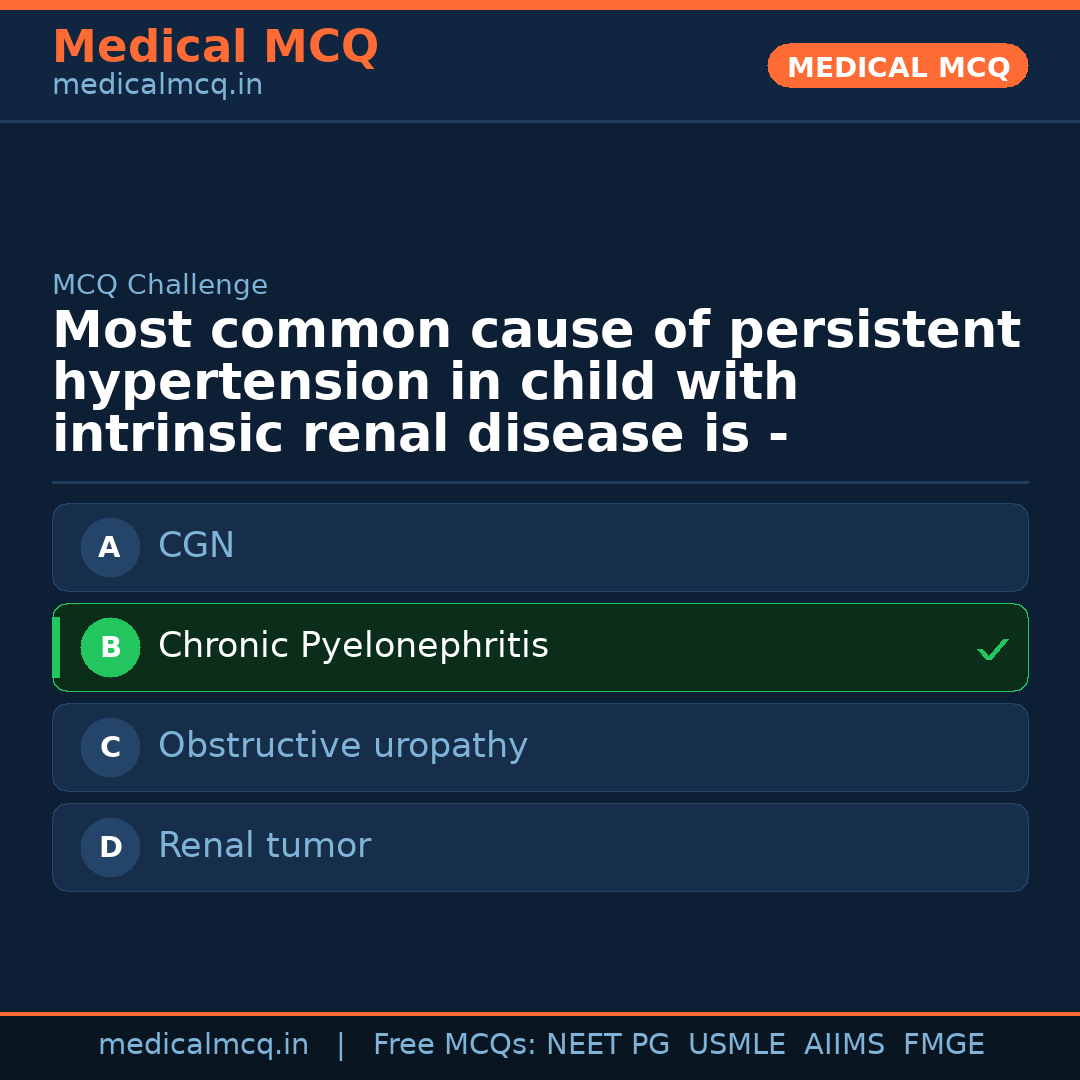Click the persistent hypertension question text
Image resolution: width=1080 pixels, height=1080 pixels.
pyautogui.click(x=536, y=383)
